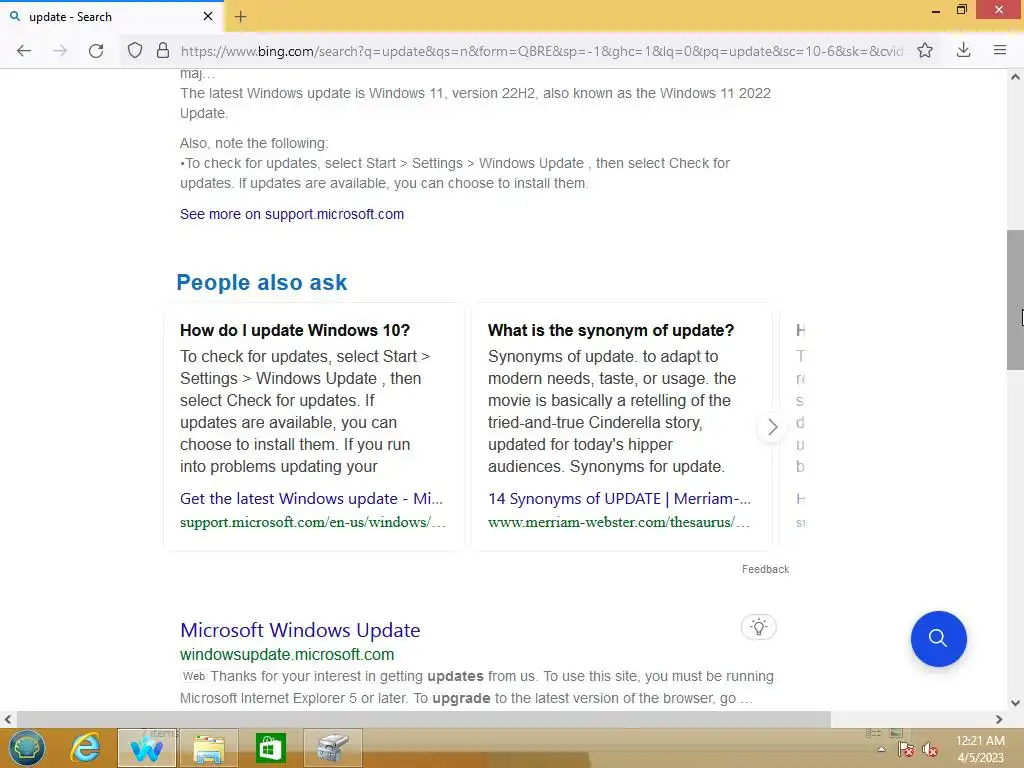Open a new tab with plus button

click(240, 17)
